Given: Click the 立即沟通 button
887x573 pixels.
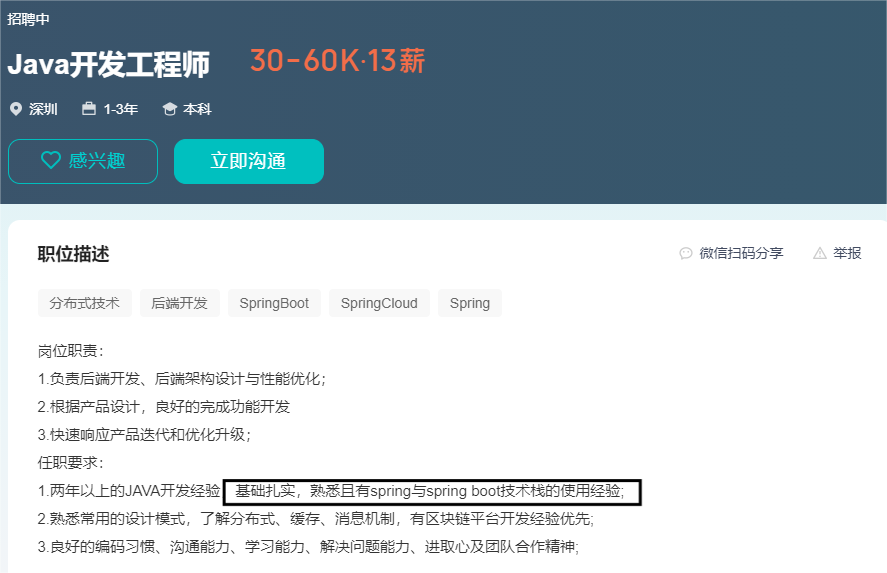Looking at the screenshot, I should click(x=249, y=161).
